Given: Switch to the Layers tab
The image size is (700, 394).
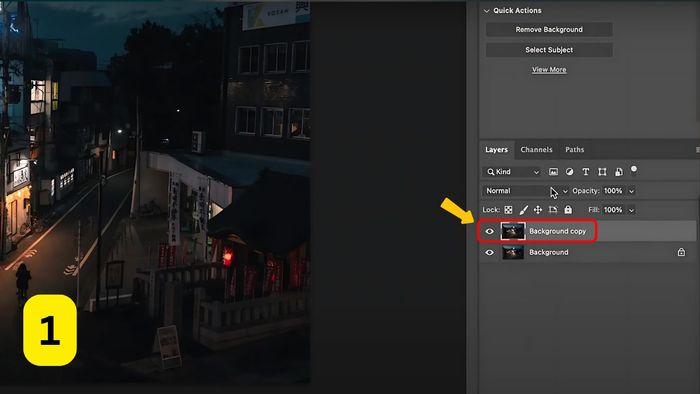Looking at the screenshot, I should (x=496, y=149).
